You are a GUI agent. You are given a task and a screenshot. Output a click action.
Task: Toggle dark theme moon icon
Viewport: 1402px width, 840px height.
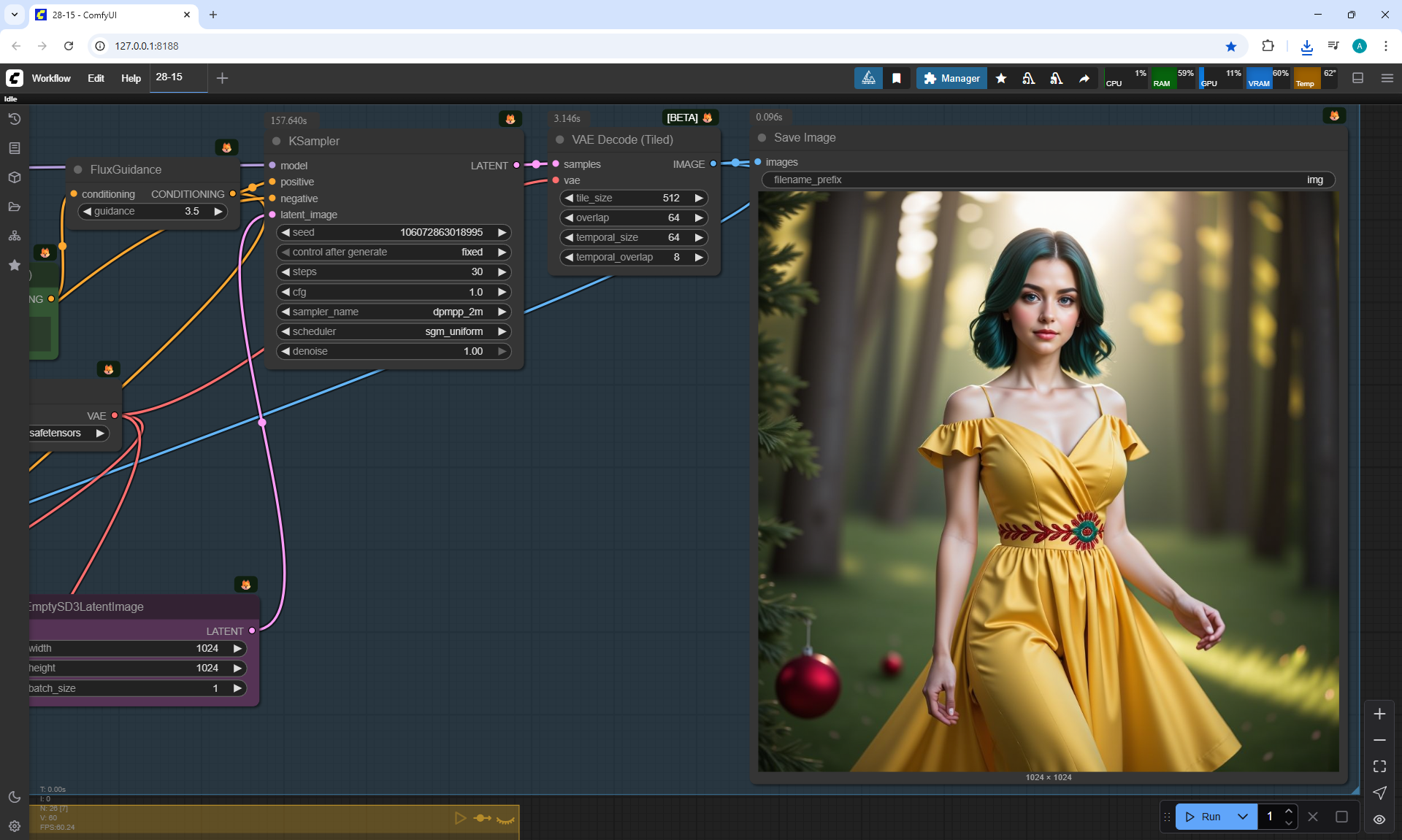(15, 796)
